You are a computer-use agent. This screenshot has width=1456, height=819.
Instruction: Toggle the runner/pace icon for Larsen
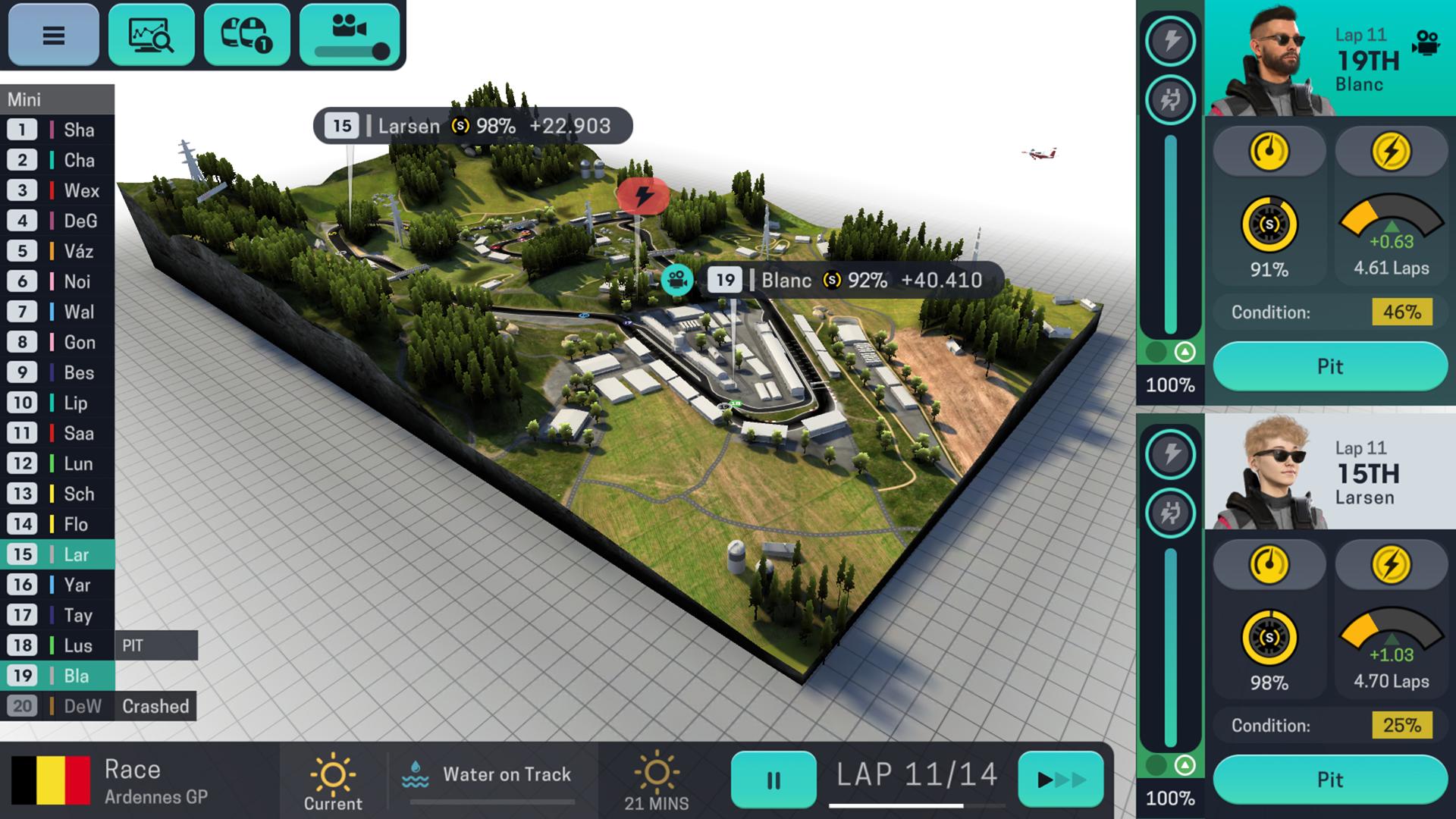[x=1170, y=512]
